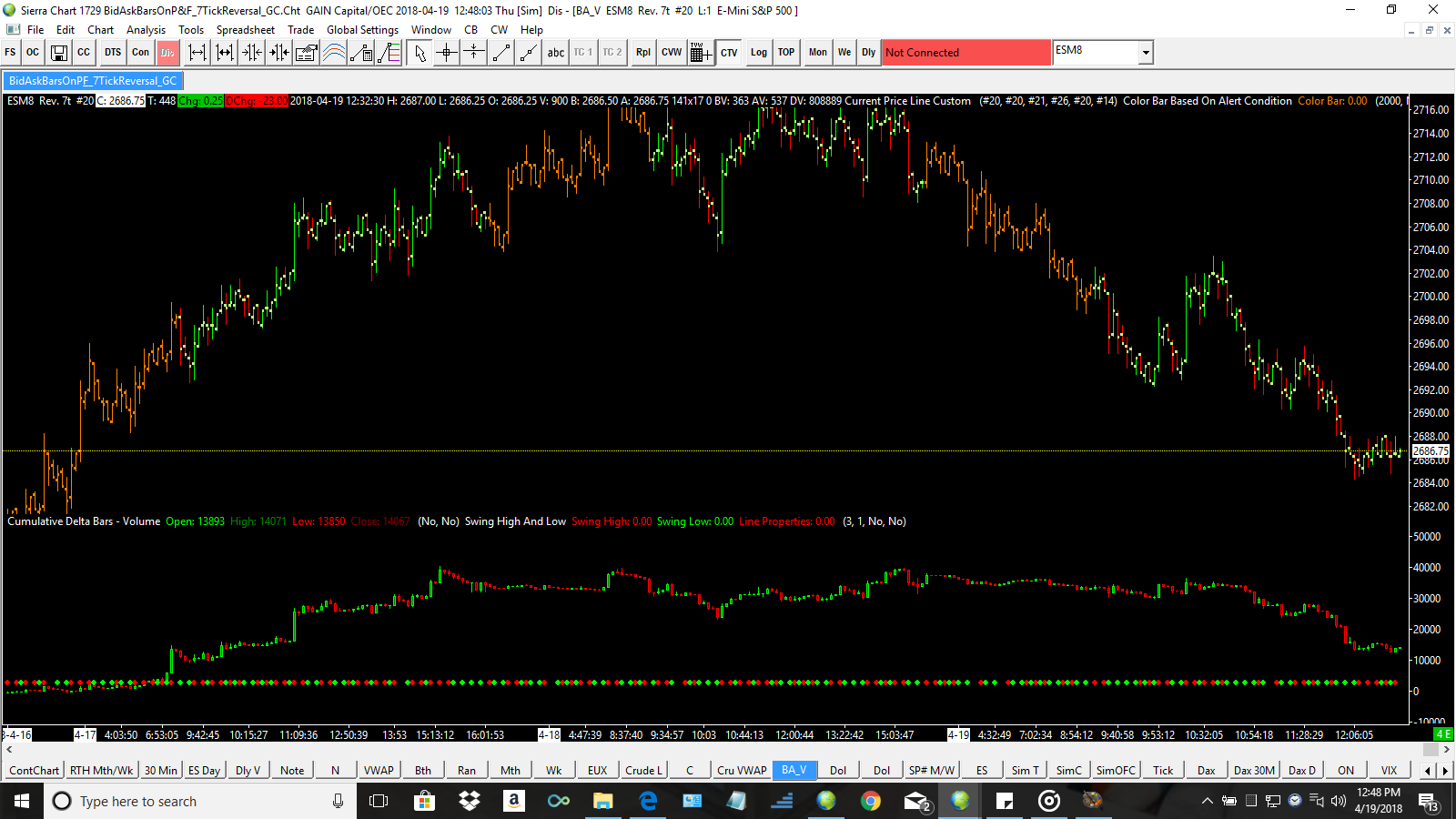Open the Analysis menu
Screen dimensions: 1456x819
[146, 30]
